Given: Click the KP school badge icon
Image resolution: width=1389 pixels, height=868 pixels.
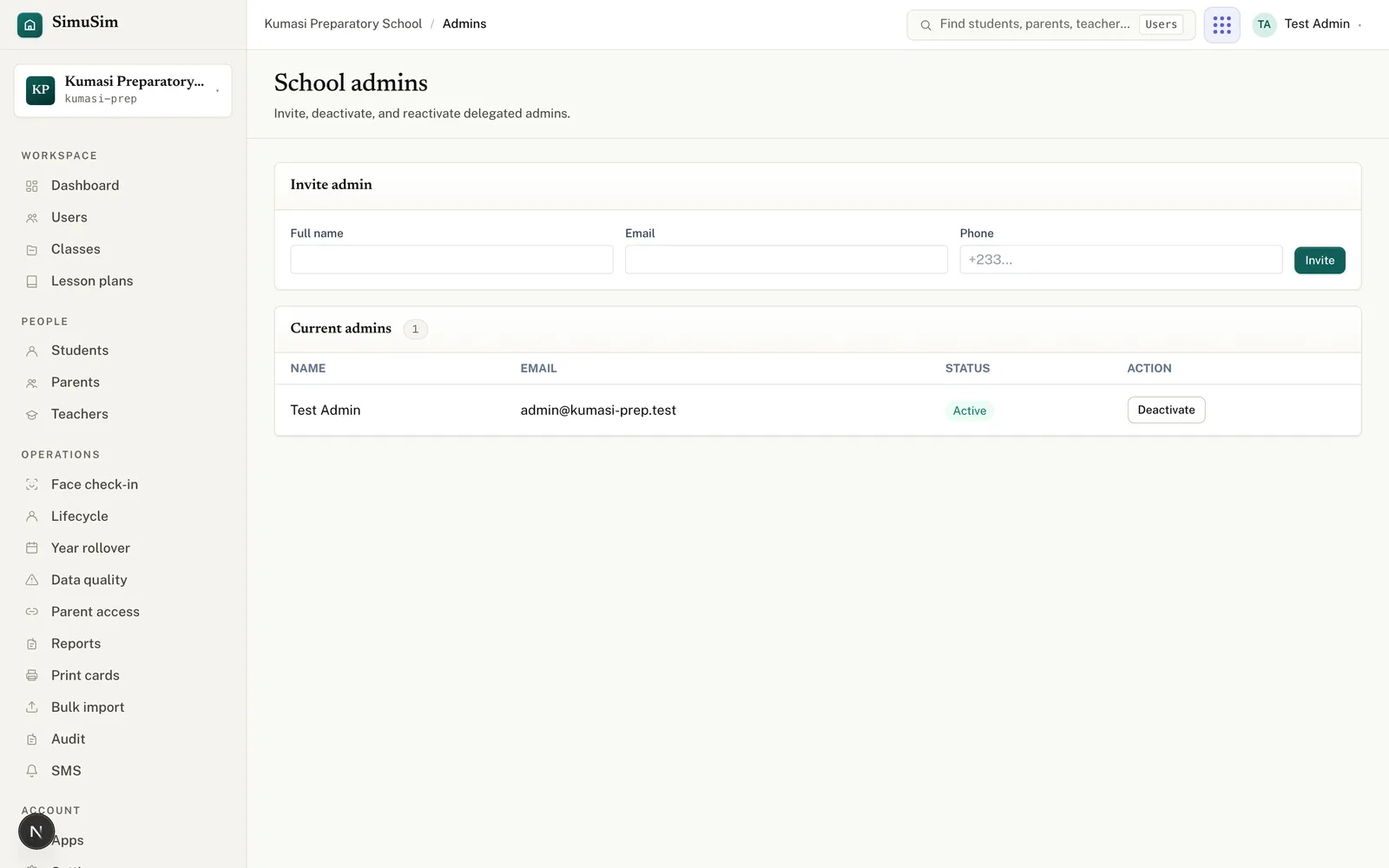Looking at the screenshot, I should [41, 90].
